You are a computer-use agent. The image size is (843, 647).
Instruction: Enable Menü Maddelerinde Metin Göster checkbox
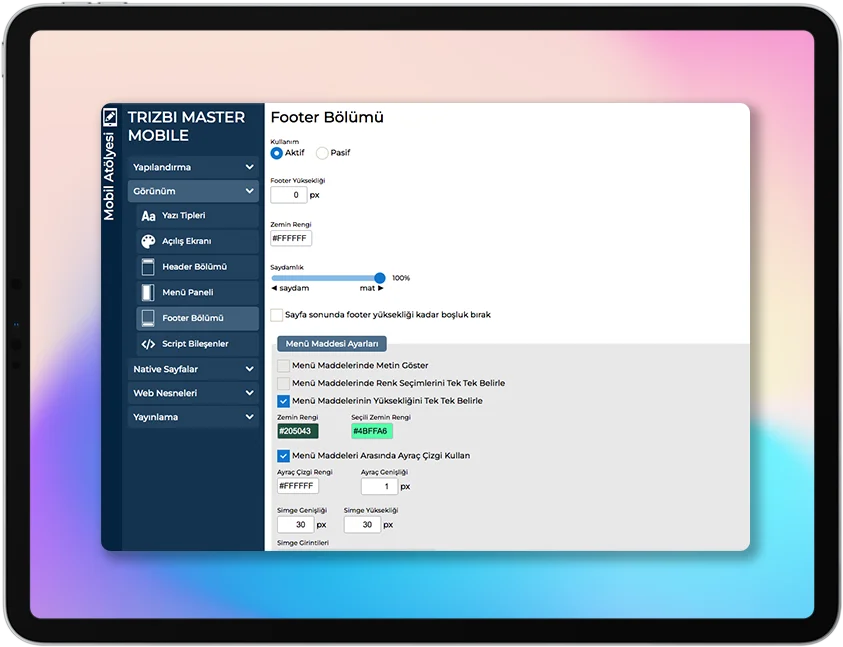coord(284,366)
